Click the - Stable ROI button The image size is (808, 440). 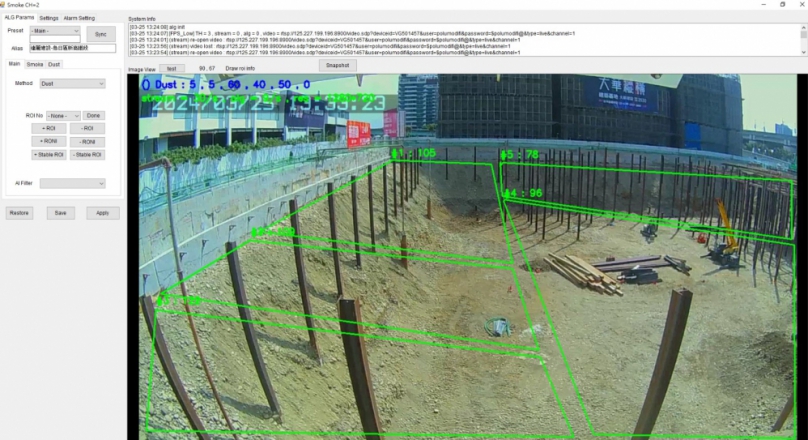(x=87, y=155)
